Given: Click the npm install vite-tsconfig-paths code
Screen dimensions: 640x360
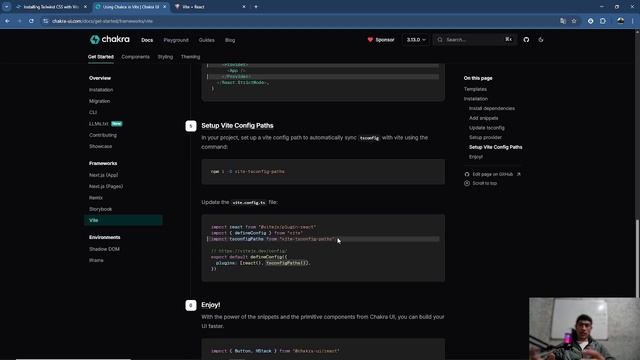Looking at the screenshot, I should click(x=247, y=171).
